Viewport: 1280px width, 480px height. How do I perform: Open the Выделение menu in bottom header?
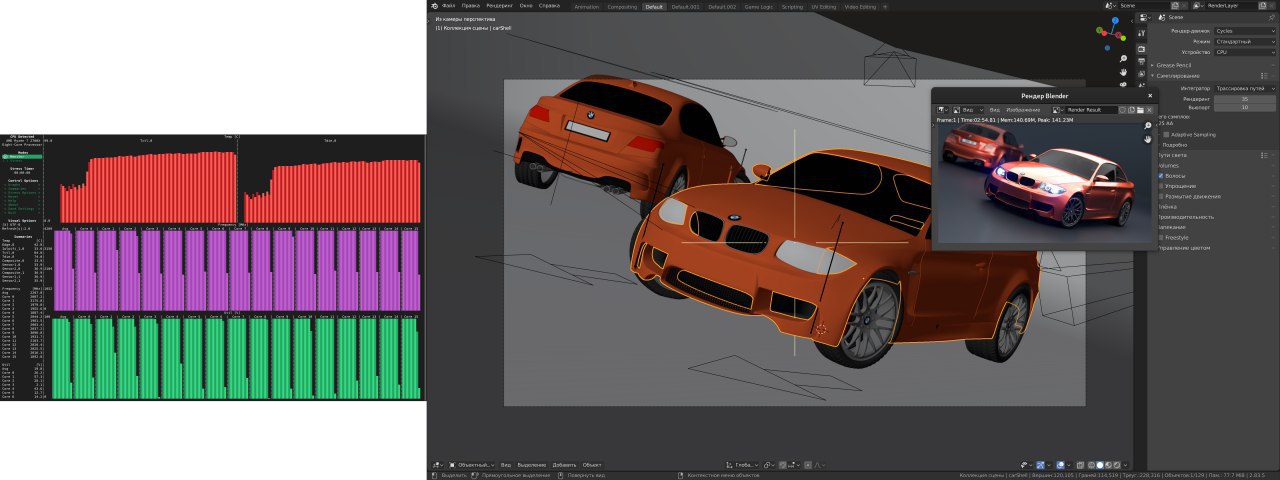[x=532, y=465]
